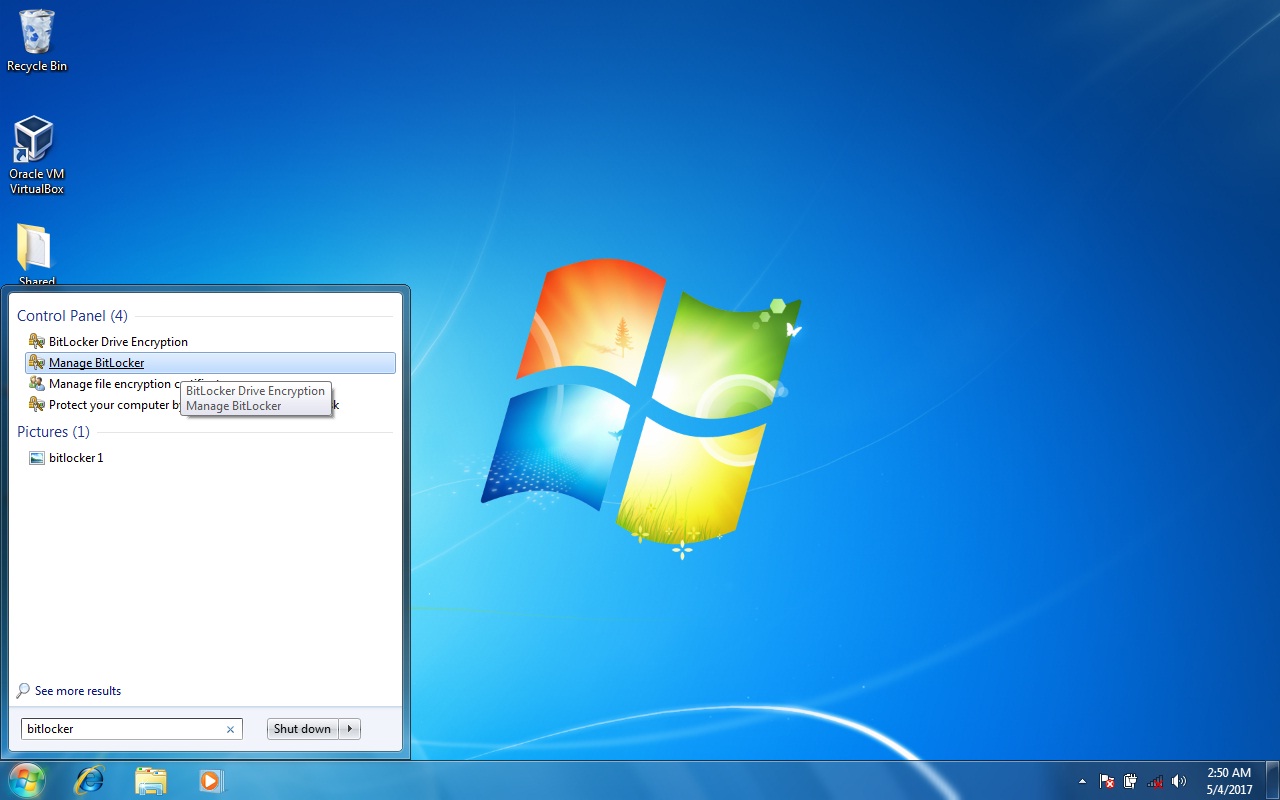Open Manage file encryption certificates result
The height and width of the screenshot is (800, 1280).
coord(210,384)
